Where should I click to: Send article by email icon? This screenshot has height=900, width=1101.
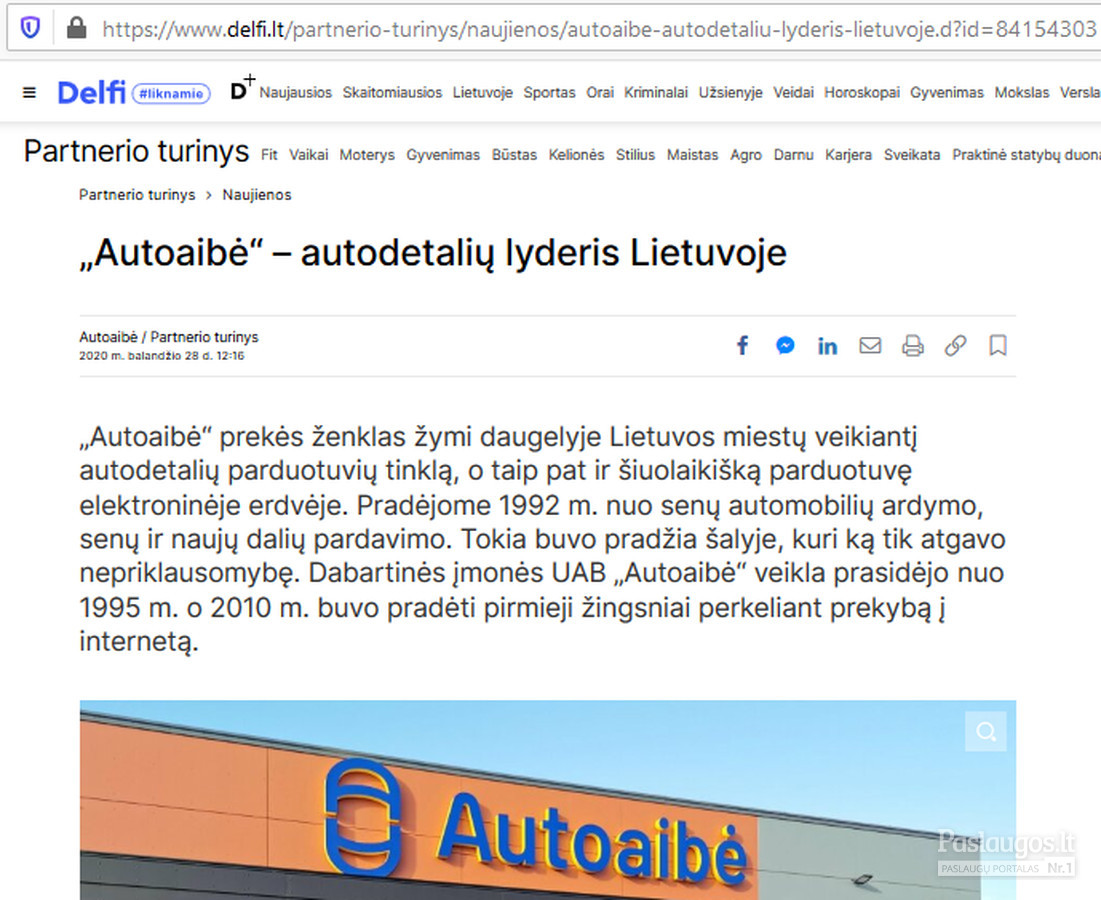[870, 345]
